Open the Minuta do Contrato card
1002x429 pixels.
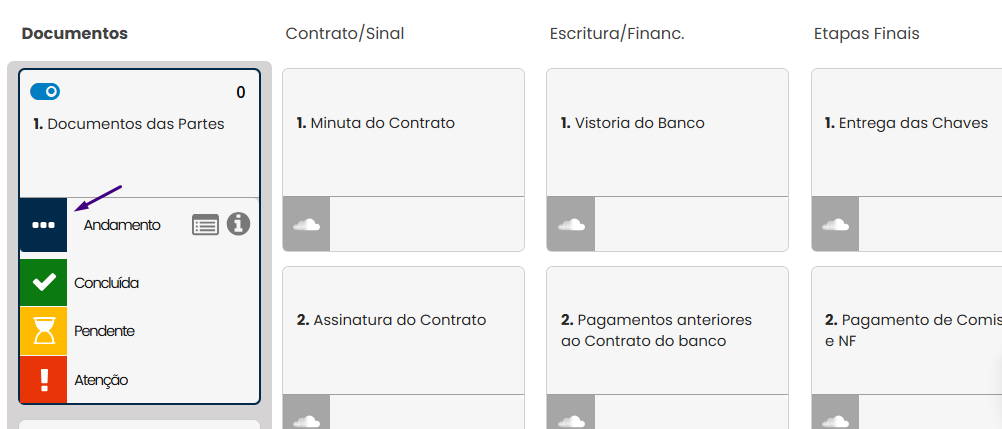pos(403,132)
